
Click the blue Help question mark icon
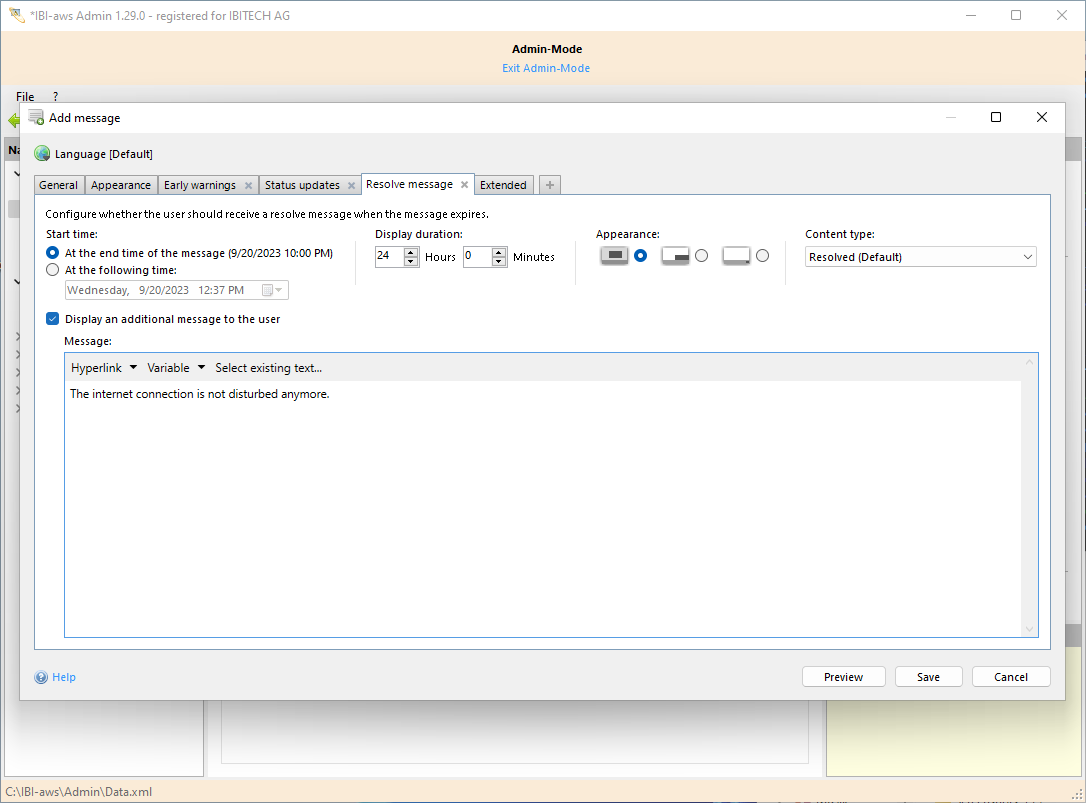coord(41,677)
